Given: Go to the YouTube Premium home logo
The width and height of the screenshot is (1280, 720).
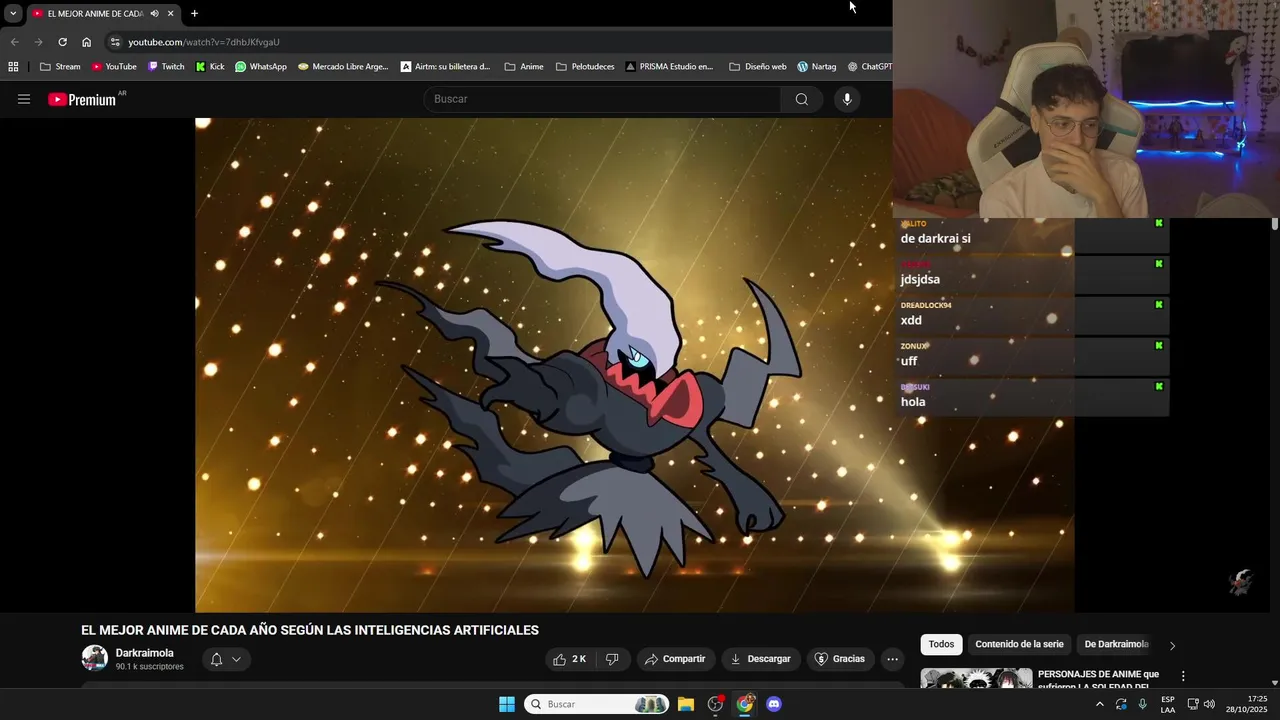Looking at the screenshot, I should tap(82, 99).
